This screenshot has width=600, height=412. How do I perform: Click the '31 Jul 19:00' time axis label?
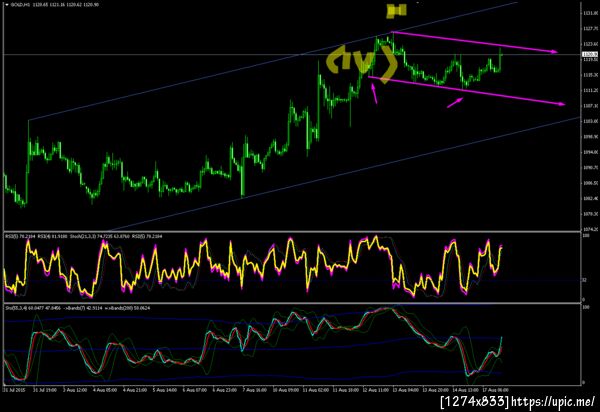45,390
